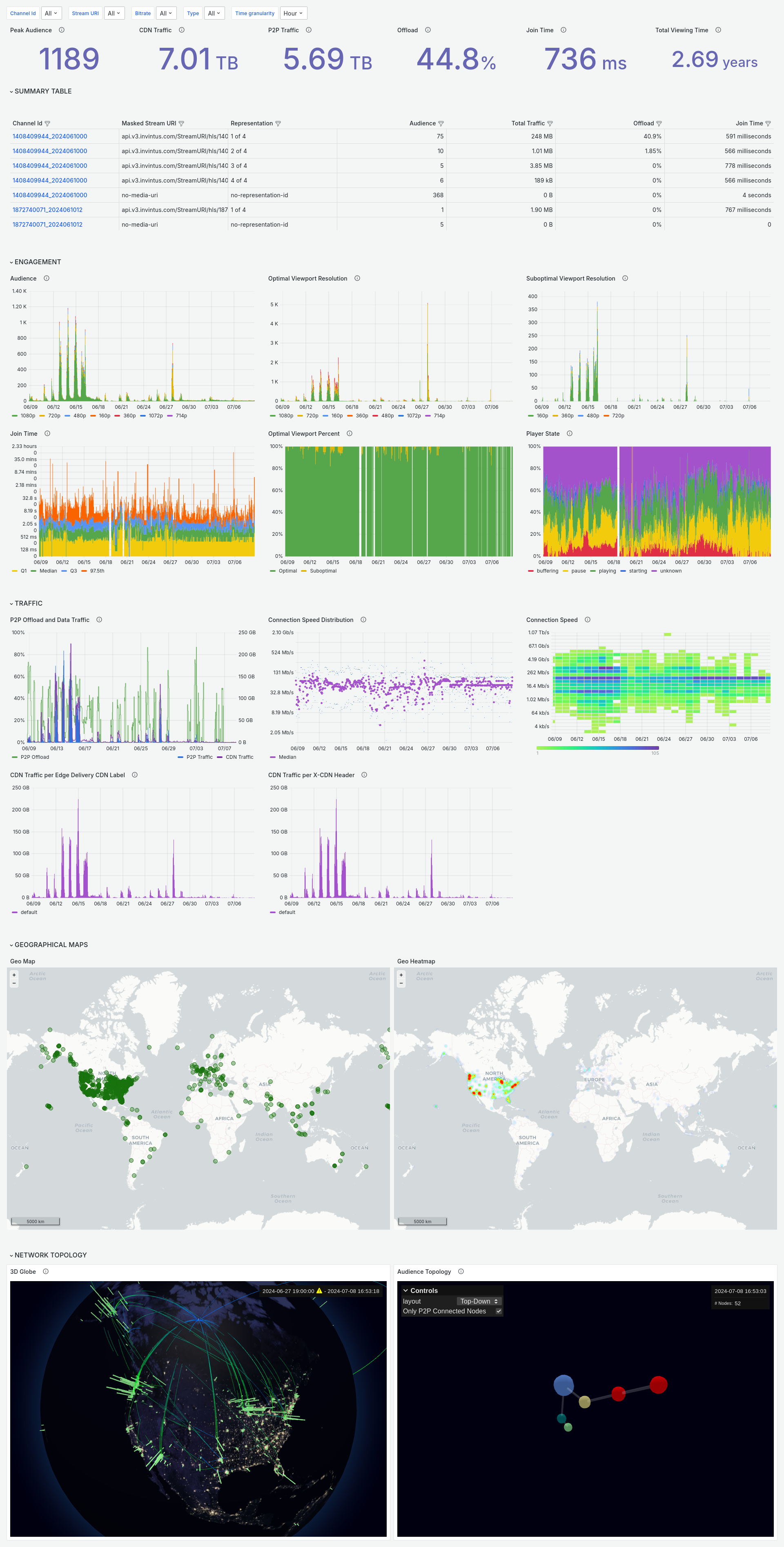Filter the Channel Id column
784x1547 pixels.
(47, 124)
